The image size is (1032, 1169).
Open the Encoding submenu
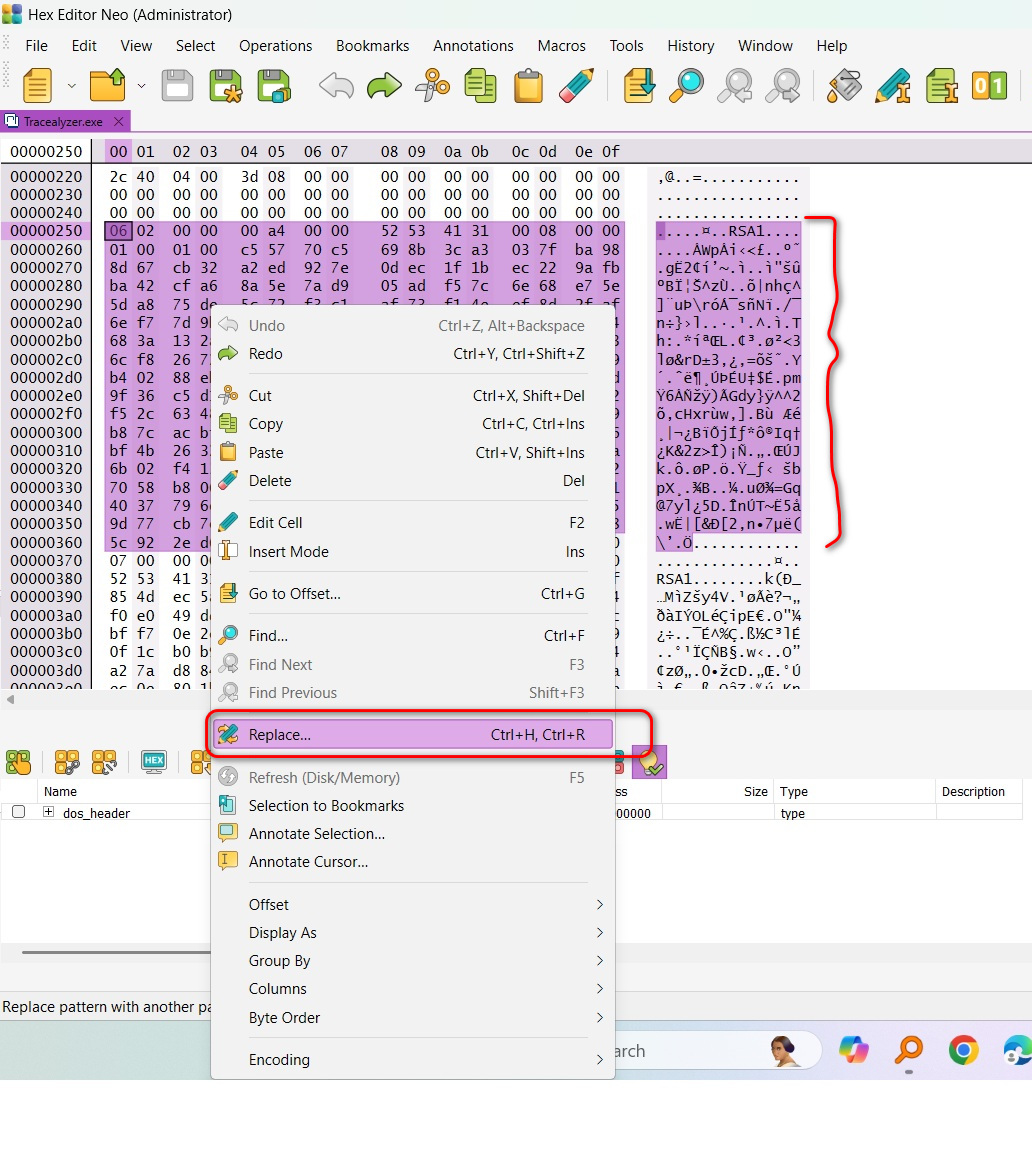[x=413, y=1059]
